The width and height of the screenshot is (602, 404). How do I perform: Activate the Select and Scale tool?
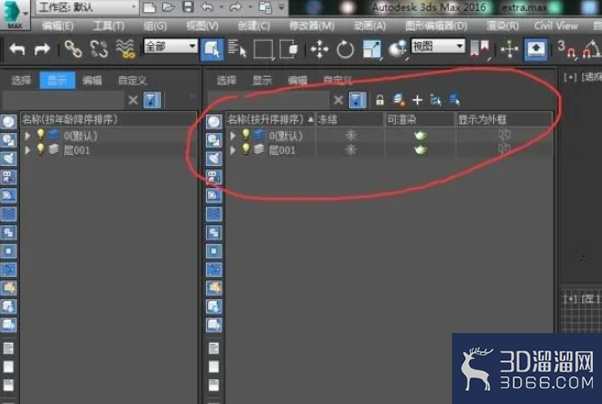coord(372,49)
